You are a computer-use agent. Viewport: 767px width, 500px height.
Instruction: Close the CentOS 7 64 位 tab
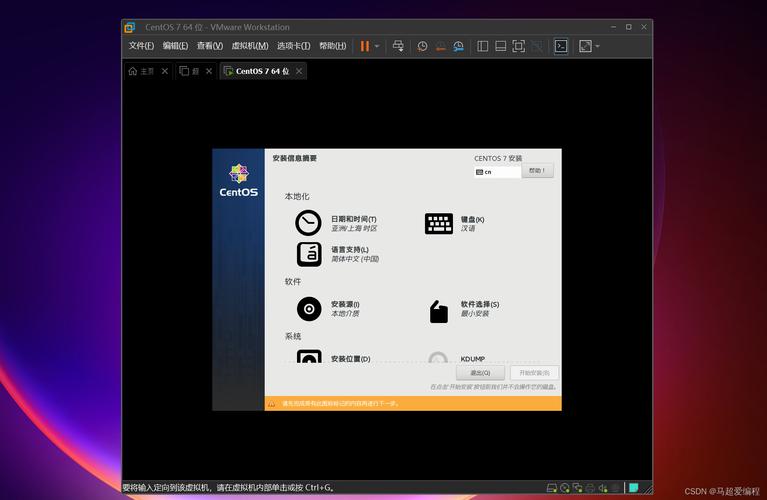tap(299, 71)
